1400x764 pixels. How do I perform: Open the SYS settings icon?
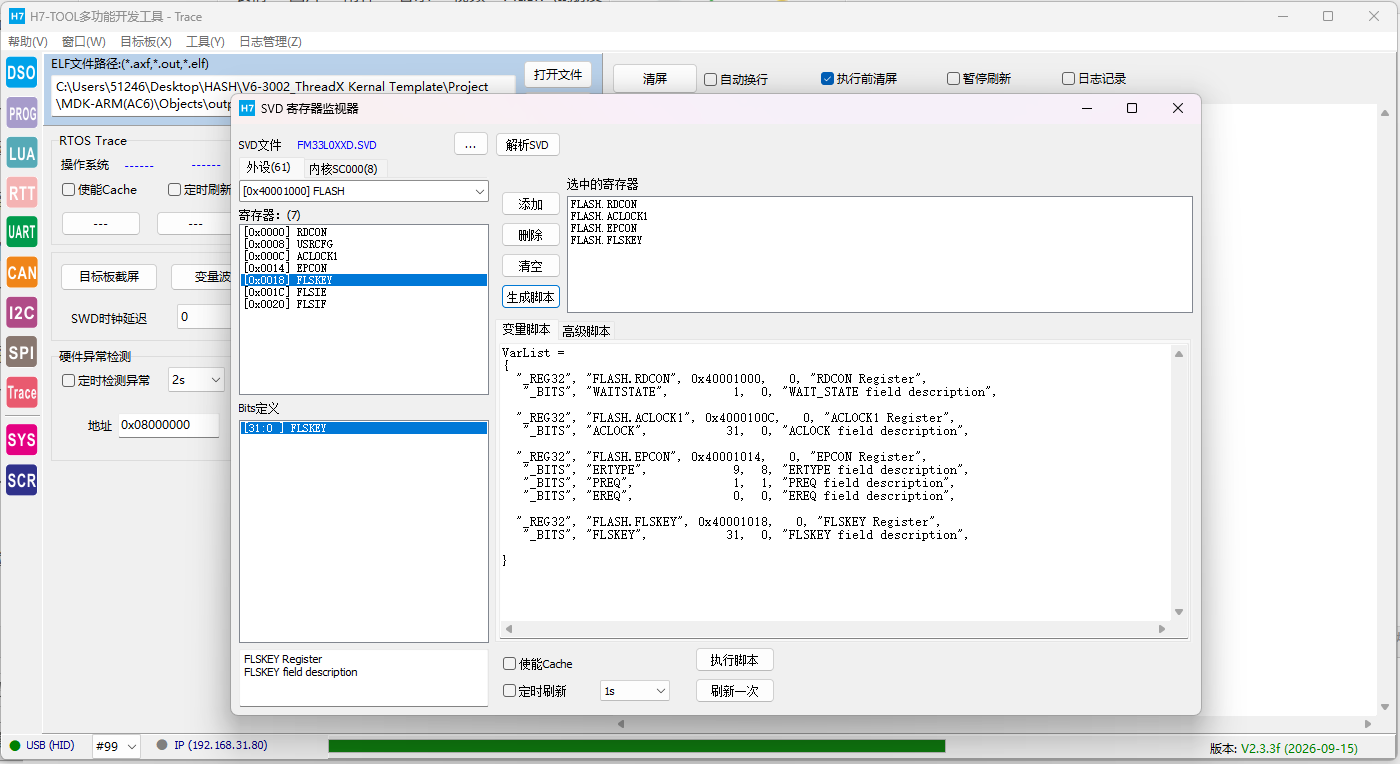coord(21,440)
